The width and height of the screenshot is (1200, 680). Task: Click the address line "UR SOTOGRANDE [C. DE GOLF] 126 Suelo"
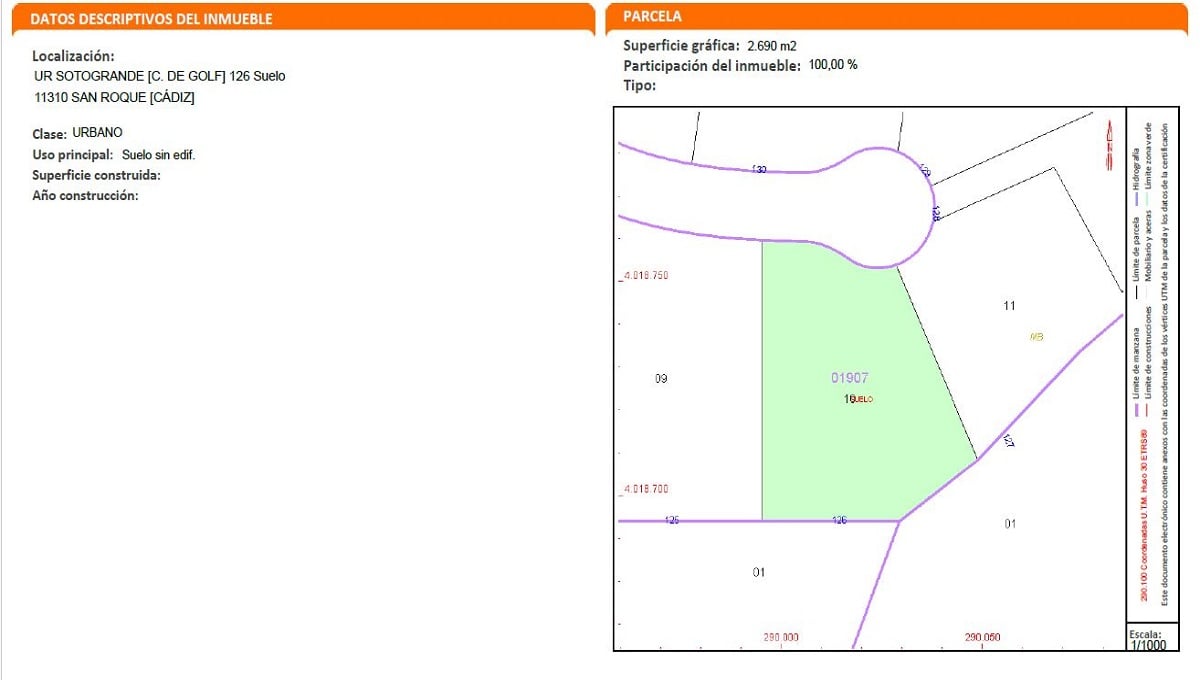tap(159, 76)
